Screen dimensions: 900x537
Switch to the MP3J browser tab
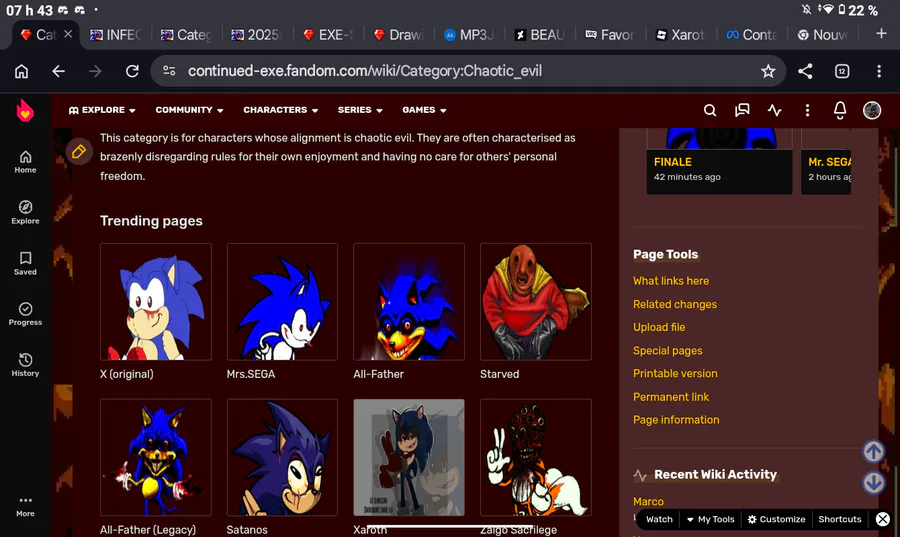tap(470, 35)
